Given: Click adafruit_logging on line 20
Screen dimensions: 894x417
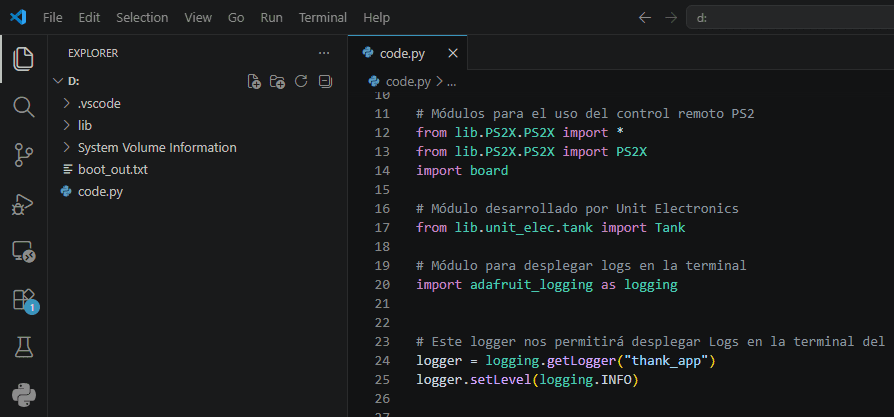Looking at the screenshot, I should [x=531, y=285].
